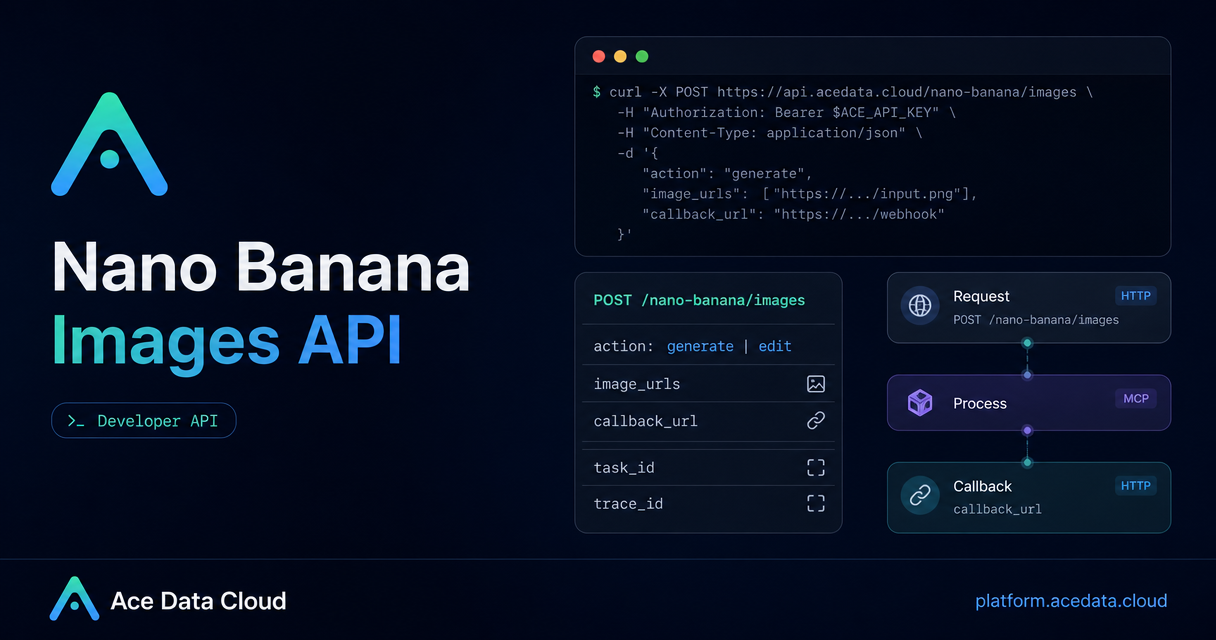Select the generate action value
Image resolution: width=1216 pixels, height=640 pixels.
(700, 346)
